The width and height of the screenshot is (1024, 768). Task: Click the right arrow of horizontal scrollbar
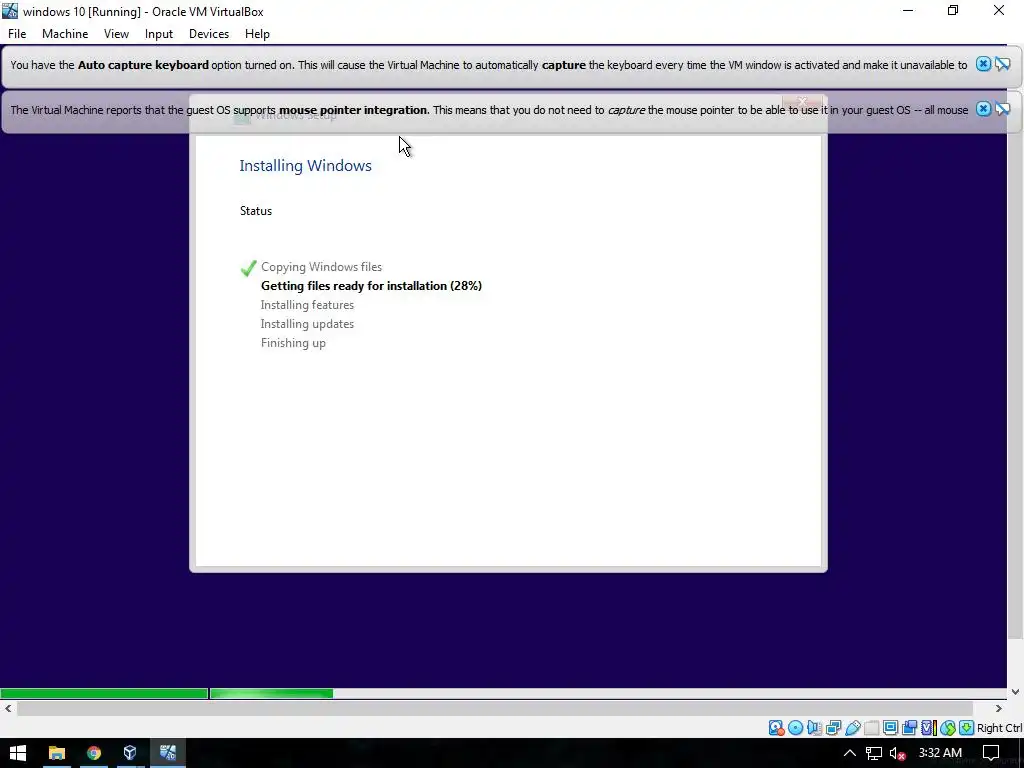coord(999,709)
